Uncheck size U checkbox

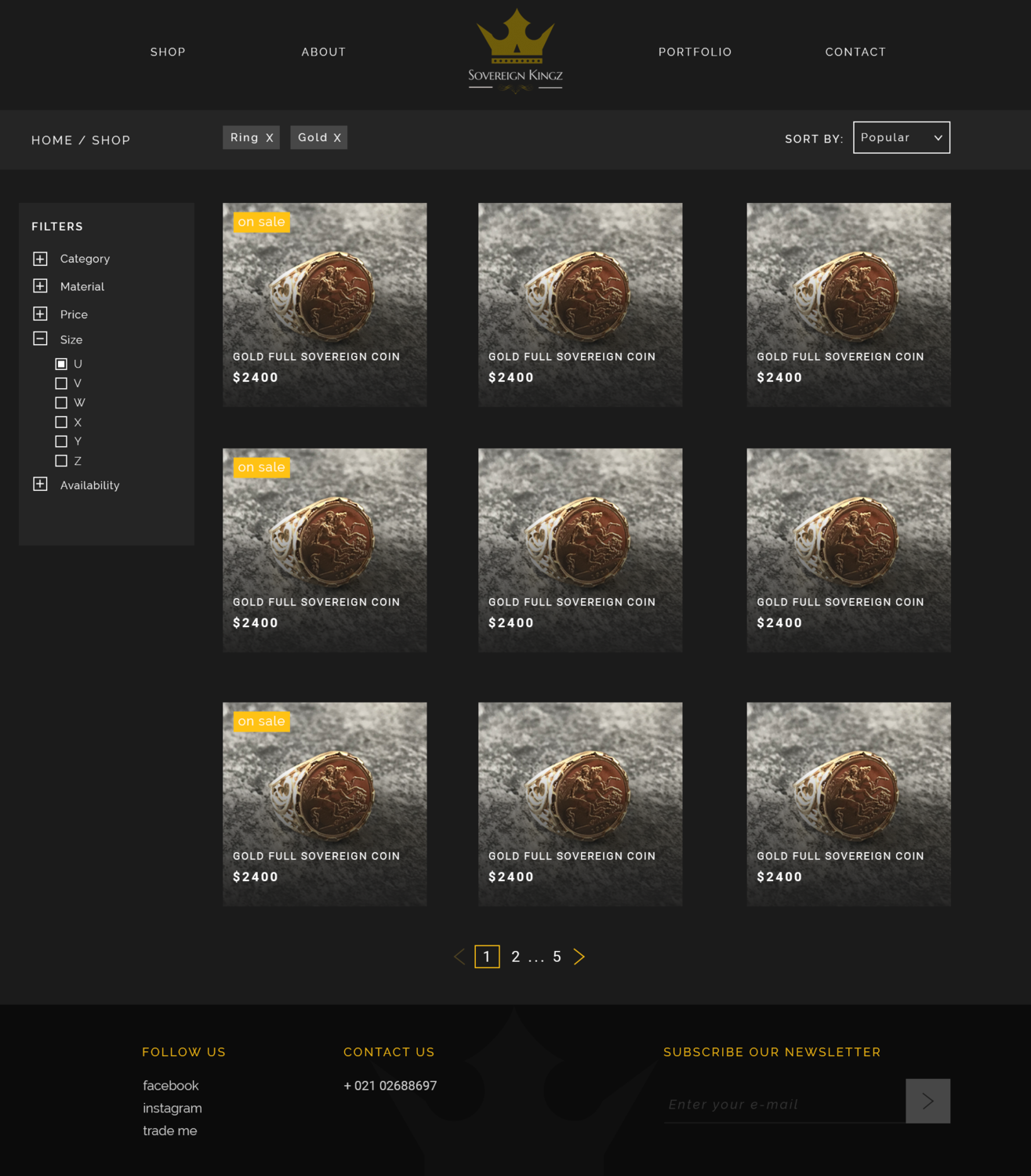(61, 364)
